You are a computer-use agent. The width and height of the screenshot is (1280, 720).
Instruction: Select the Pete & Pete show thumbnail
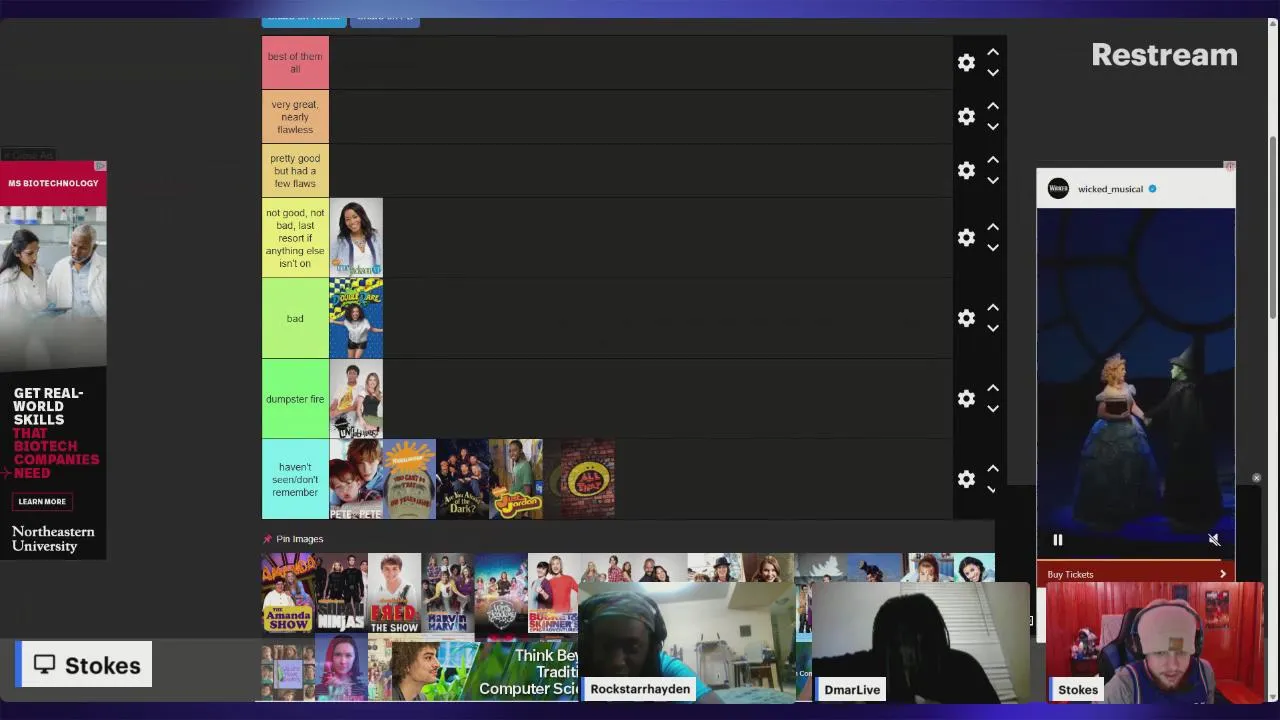[356, 479]
